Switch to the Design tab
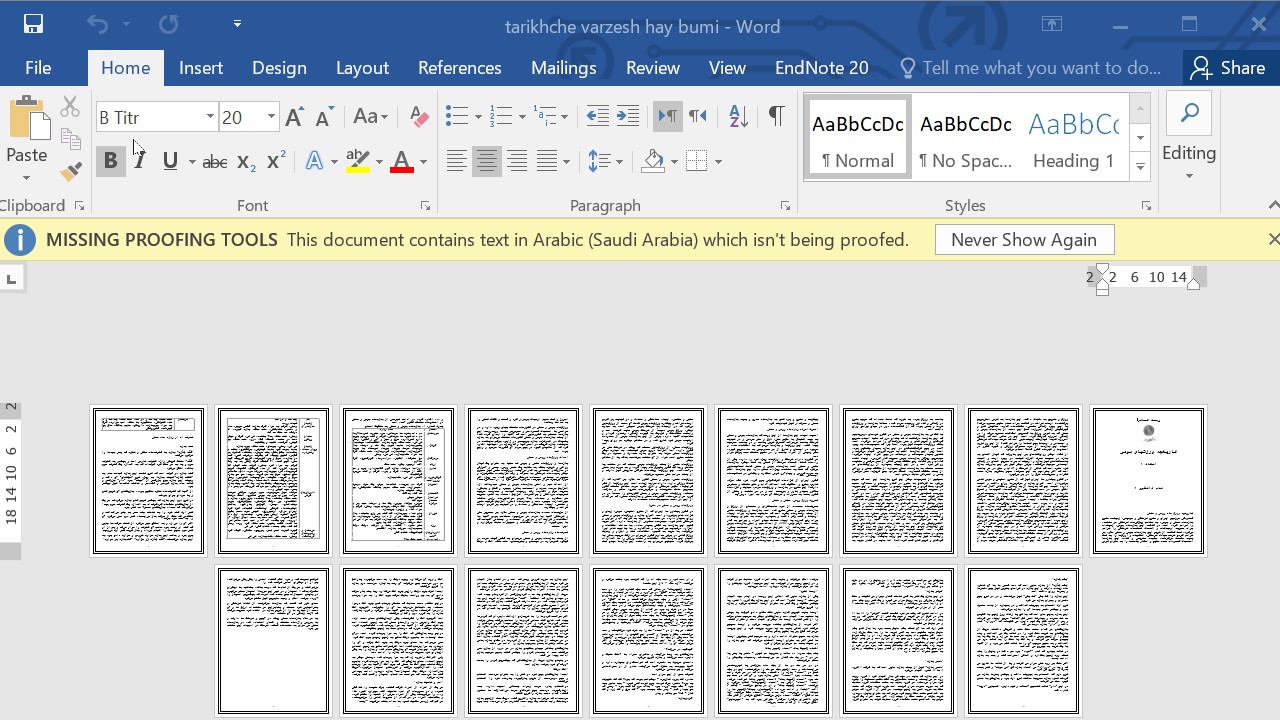This screenshot has height=720, width=1280. coord(279,68)
